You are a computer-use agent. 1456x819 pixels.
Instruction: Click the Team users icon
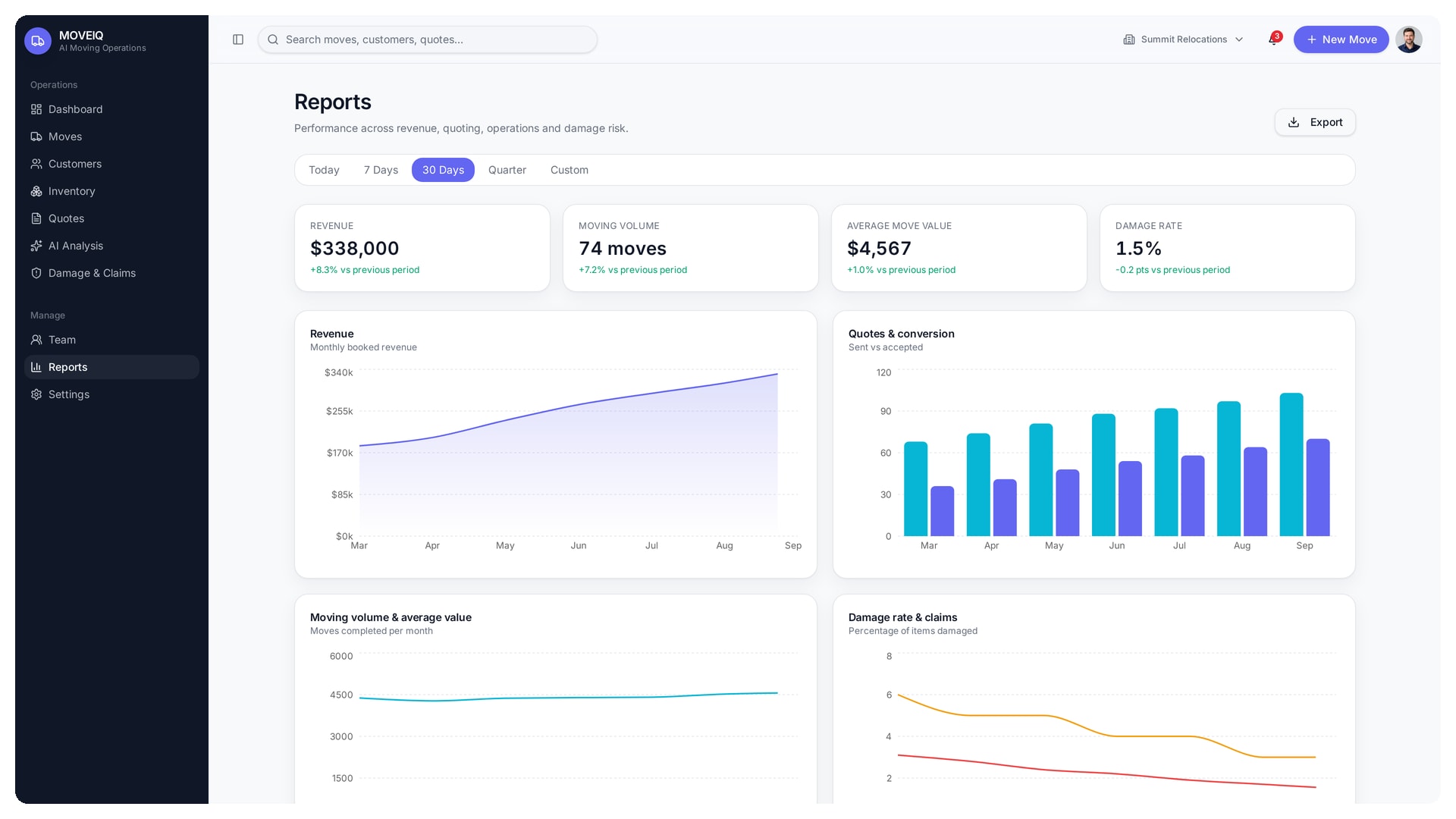point(36,340)
